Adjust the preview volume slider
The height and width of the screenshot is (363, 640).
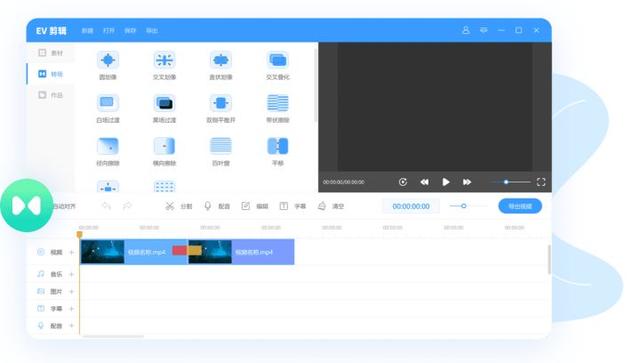510,182
